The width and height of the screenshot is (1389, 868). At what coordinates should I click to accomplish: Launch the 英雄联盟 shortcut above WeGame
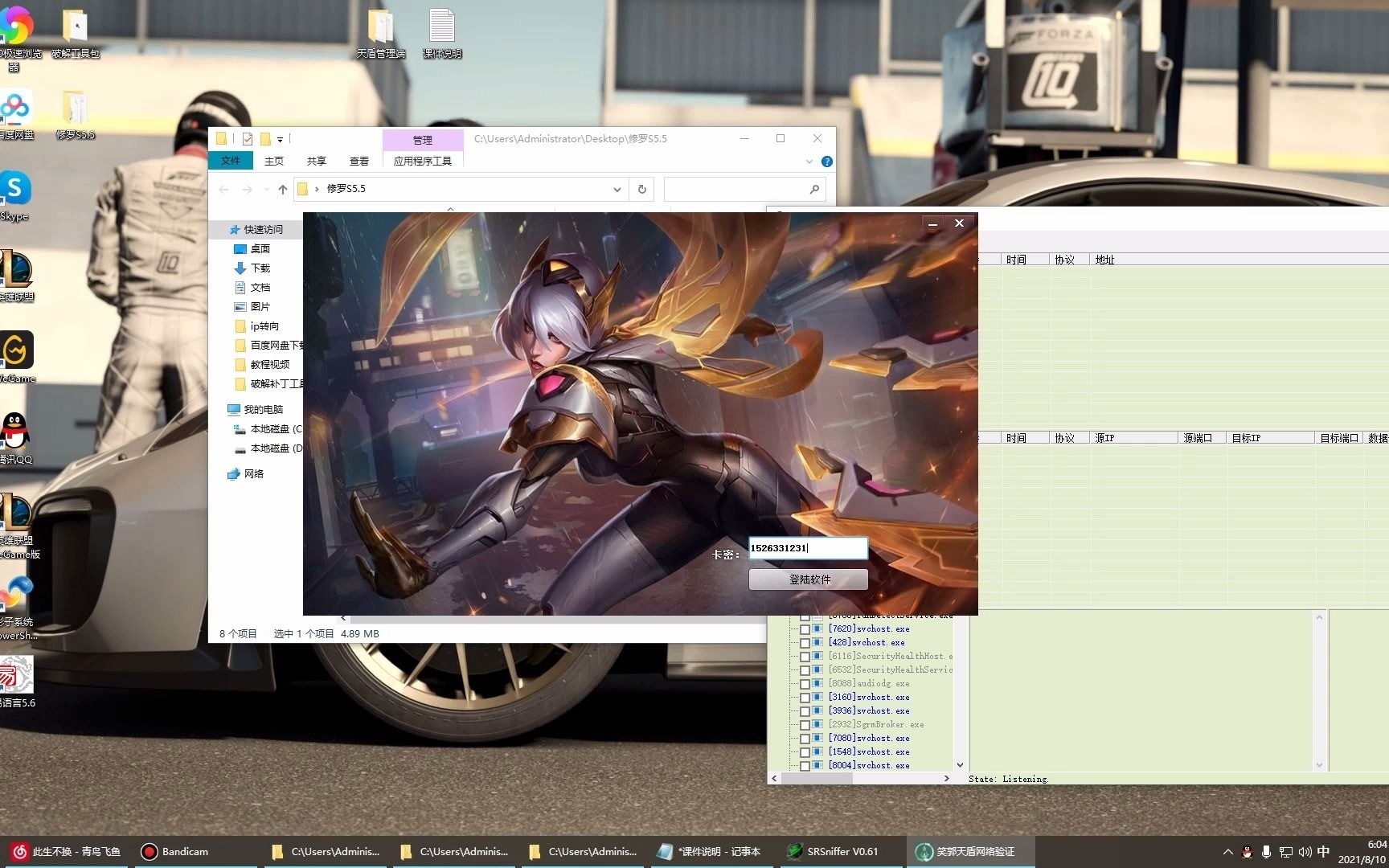(x=16, y=275)
